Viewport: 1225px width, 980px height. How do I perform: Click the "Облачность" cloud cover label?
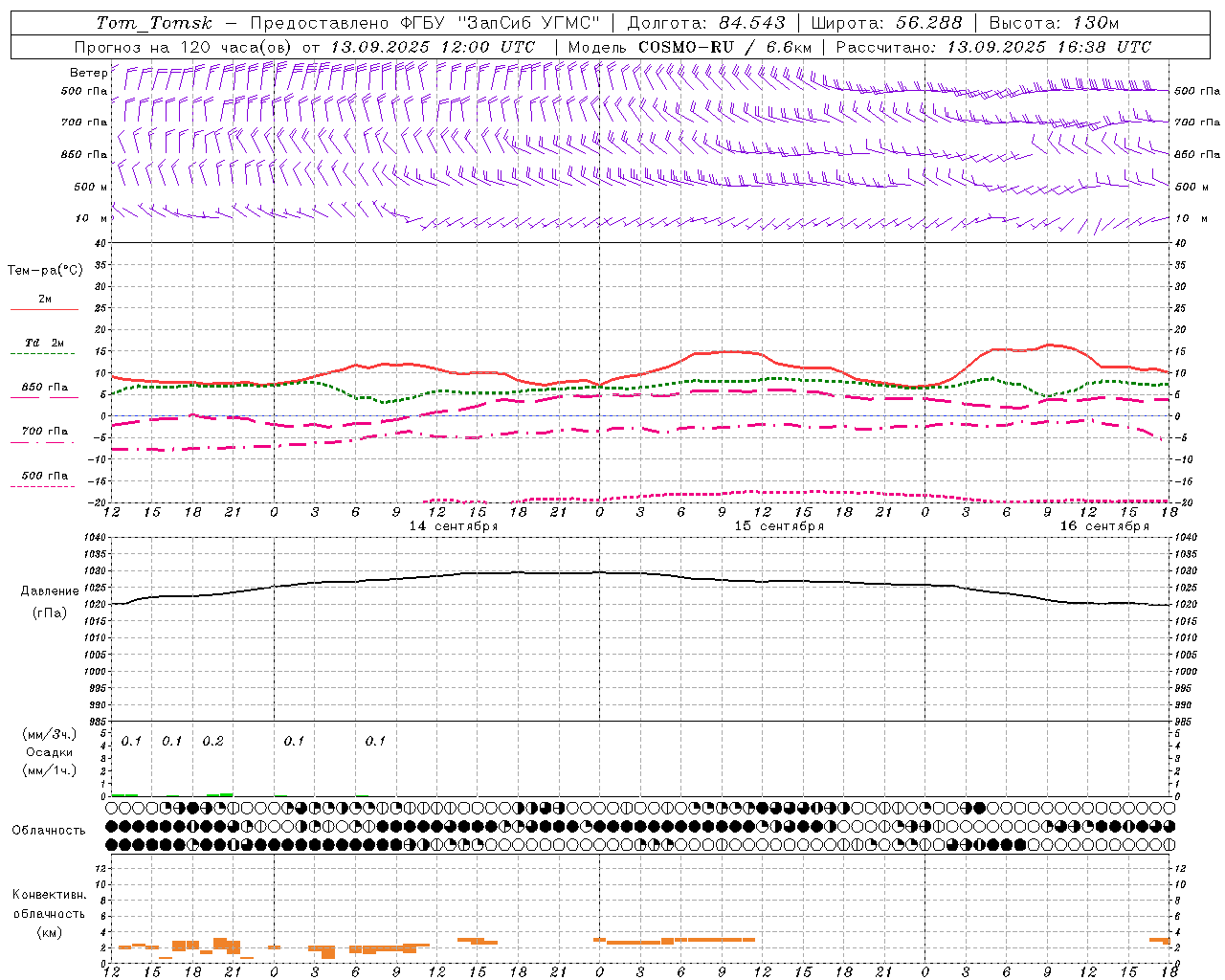pos(49,830)
